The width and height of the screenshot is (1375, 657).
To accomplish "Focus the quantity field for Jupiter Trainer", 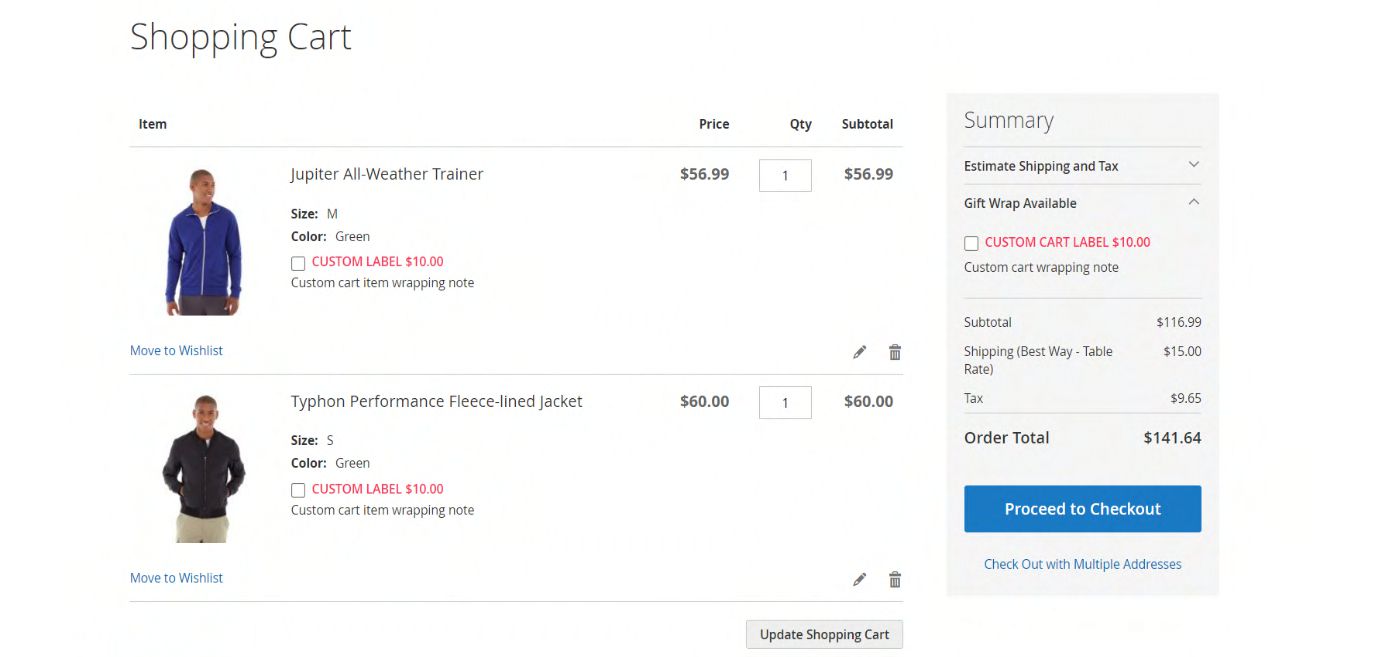I will [x=785, y=175].
